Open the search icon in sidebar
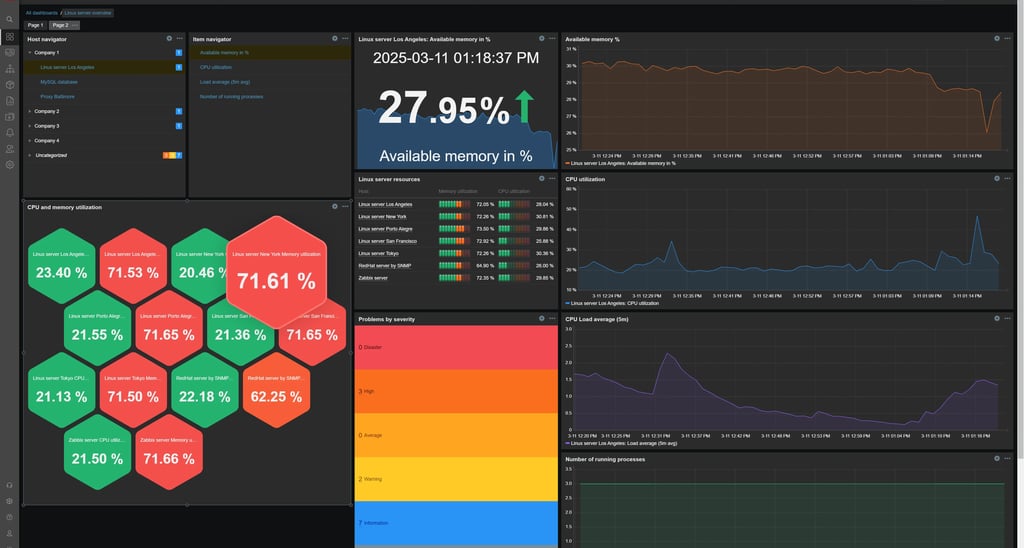 [x=9, y=20]
